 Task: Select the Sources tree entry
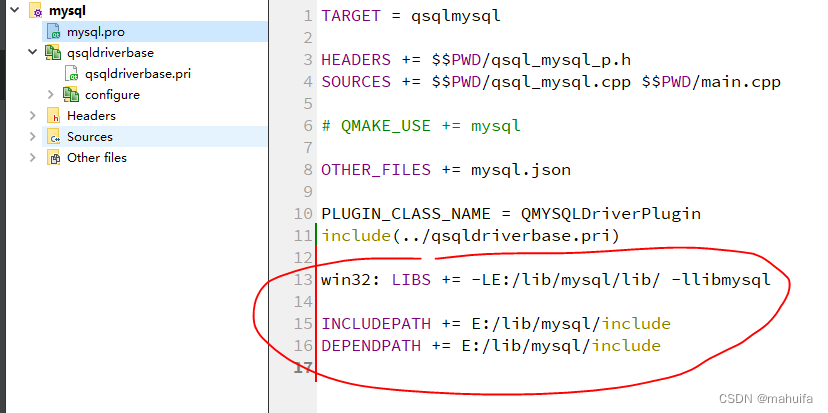[x=90, y=137]
